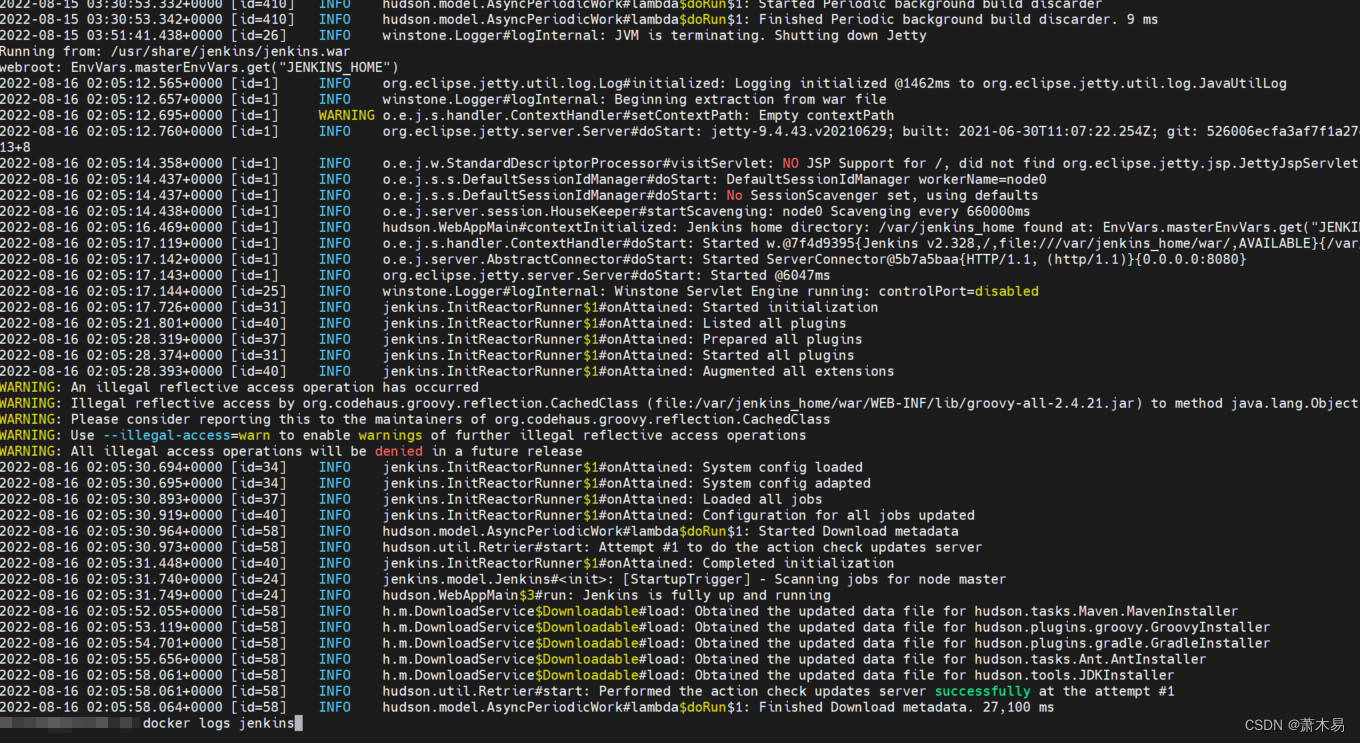Viewport: 1360px width, 743px height.
Task: Click the red word 'denied' in warning message
Action: (399, 450)
